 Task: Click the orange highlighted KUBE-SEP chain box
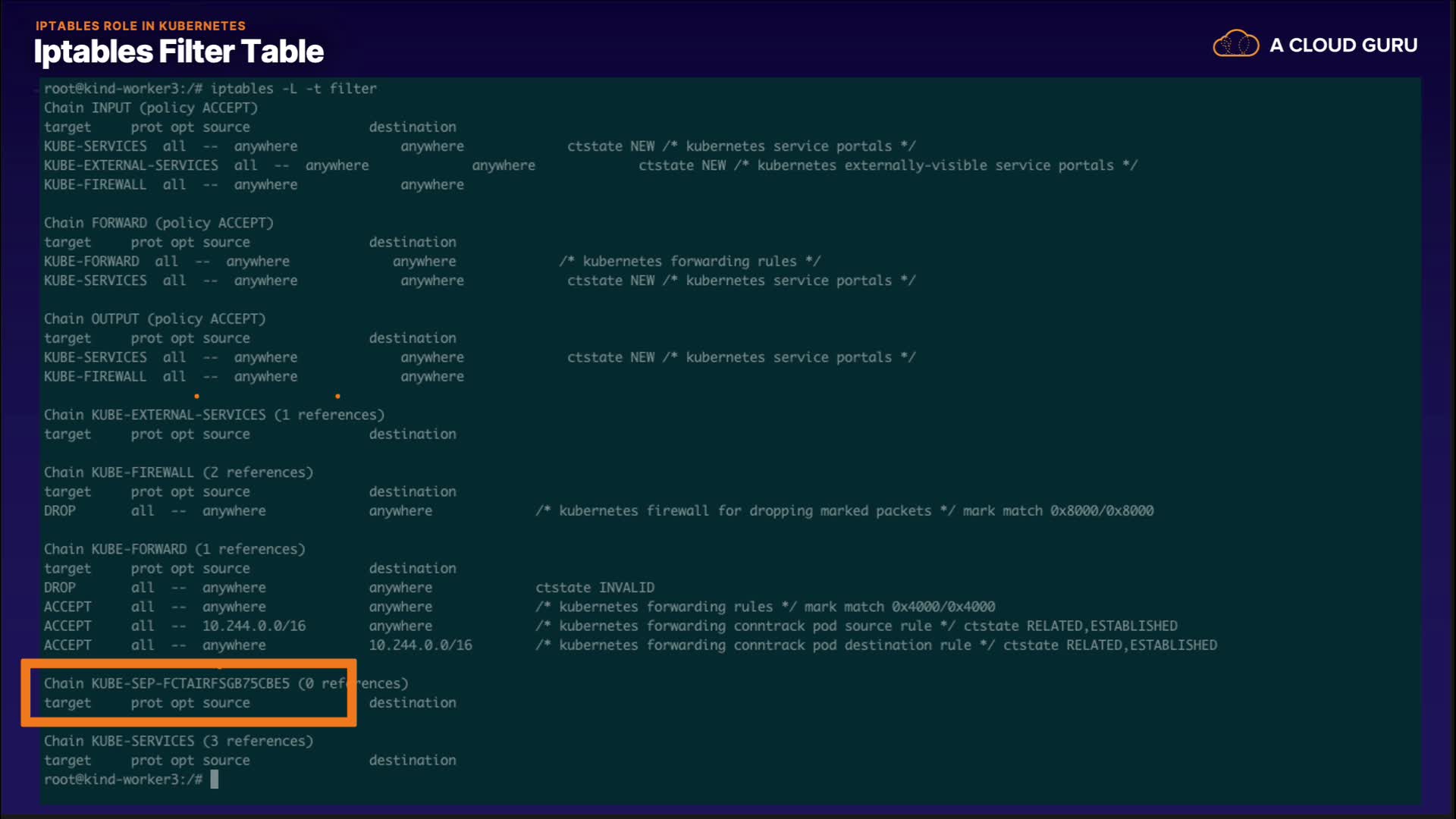188,693
